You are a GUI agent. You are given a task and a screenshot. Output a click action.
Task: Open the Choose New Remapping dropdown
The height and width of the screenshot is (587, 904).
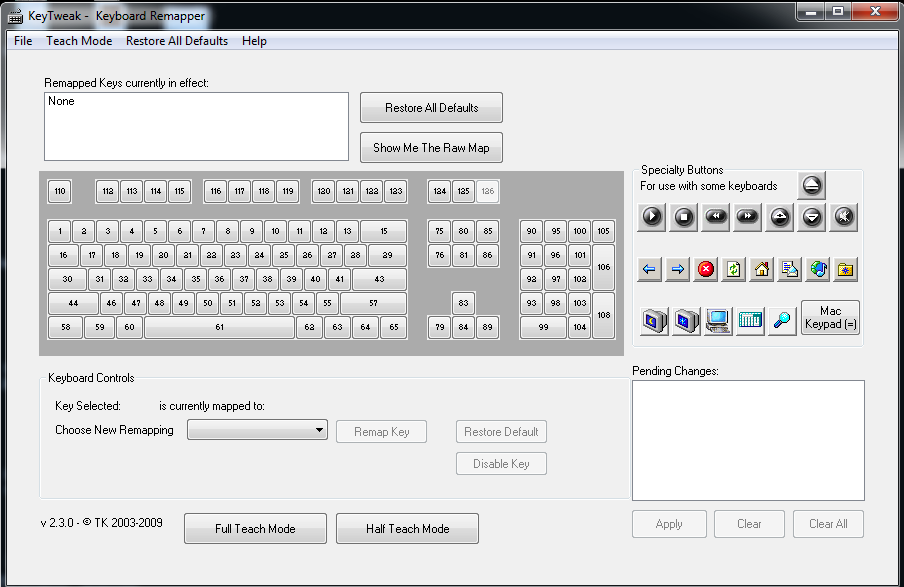point(257,430)
